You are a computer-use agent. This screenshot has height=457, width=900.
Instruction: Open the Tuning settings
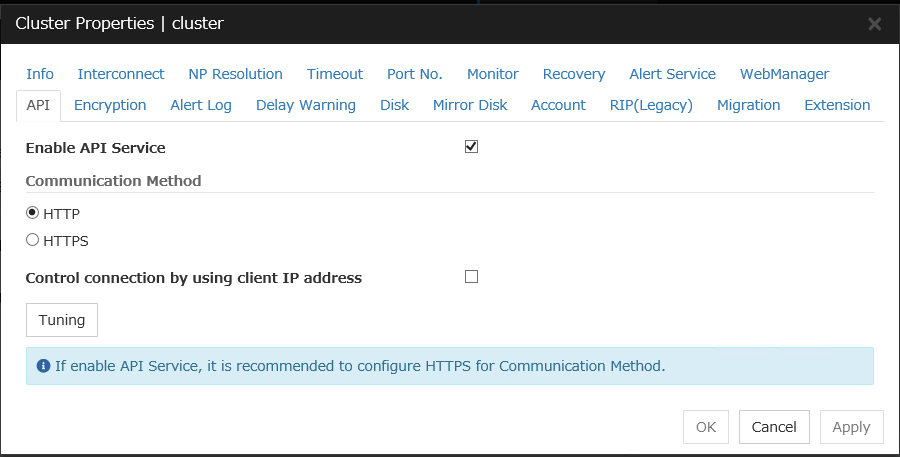62,320
